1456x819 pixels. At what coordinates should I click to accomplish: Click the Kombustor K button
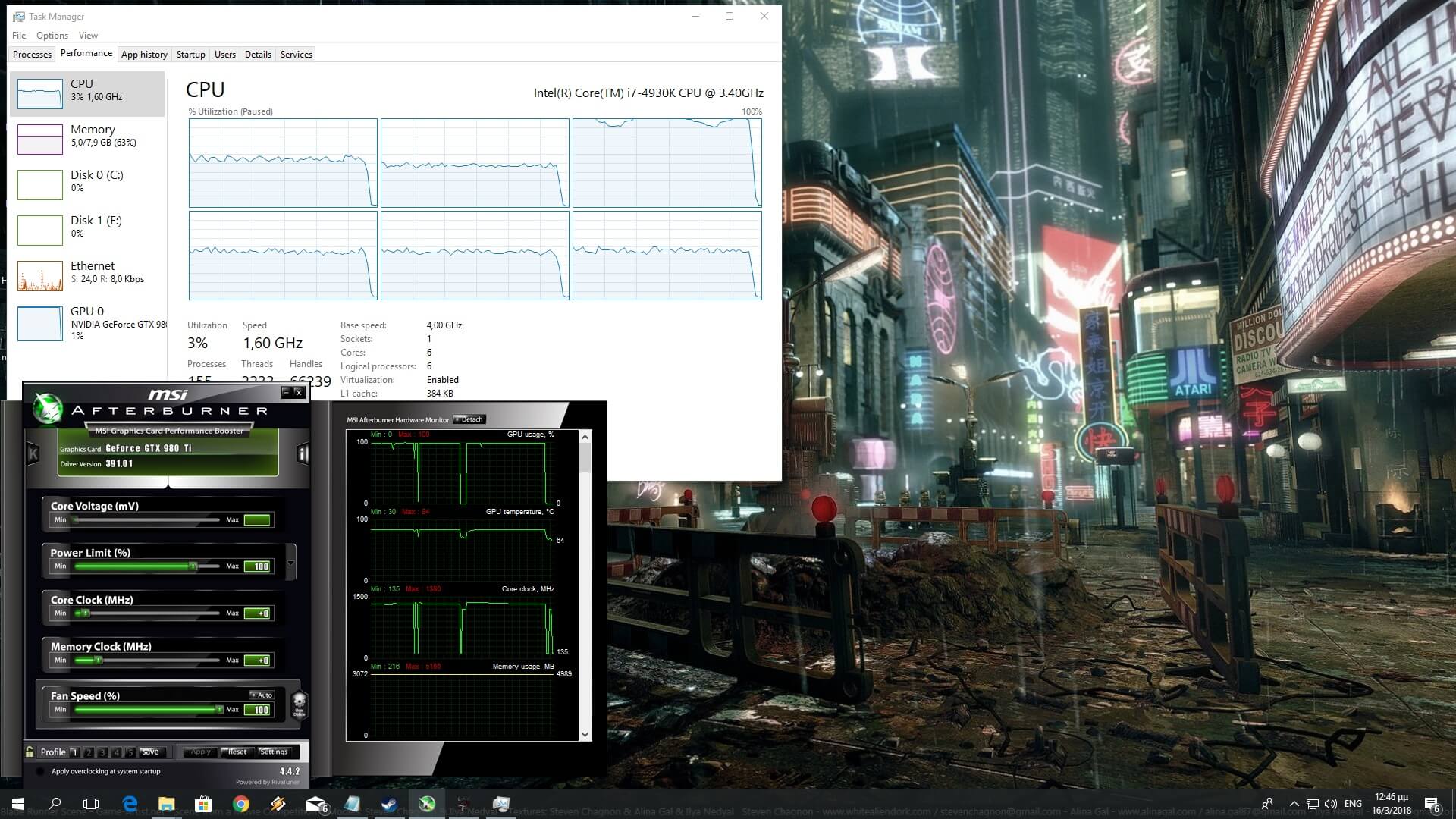point(33,453)
